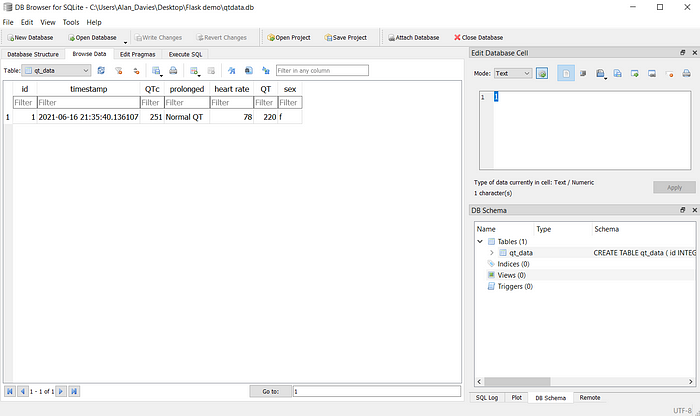Screen dimensions: 700x416
Task: Expand the qt_data table in DB Schema
Action: click(x=492, y=253)
